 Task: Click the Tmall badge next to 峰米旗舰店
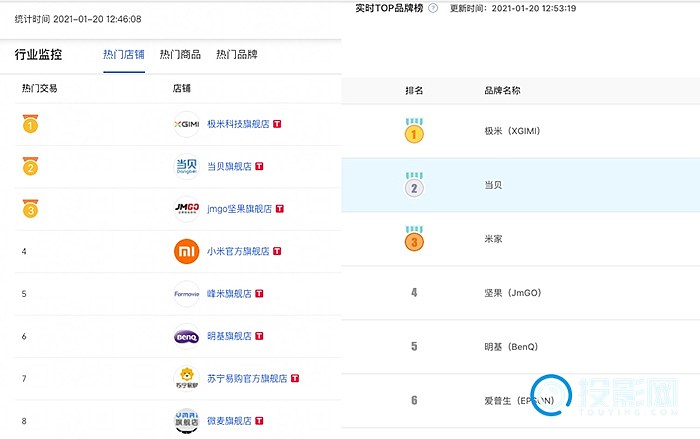click(x=259, y=294)
